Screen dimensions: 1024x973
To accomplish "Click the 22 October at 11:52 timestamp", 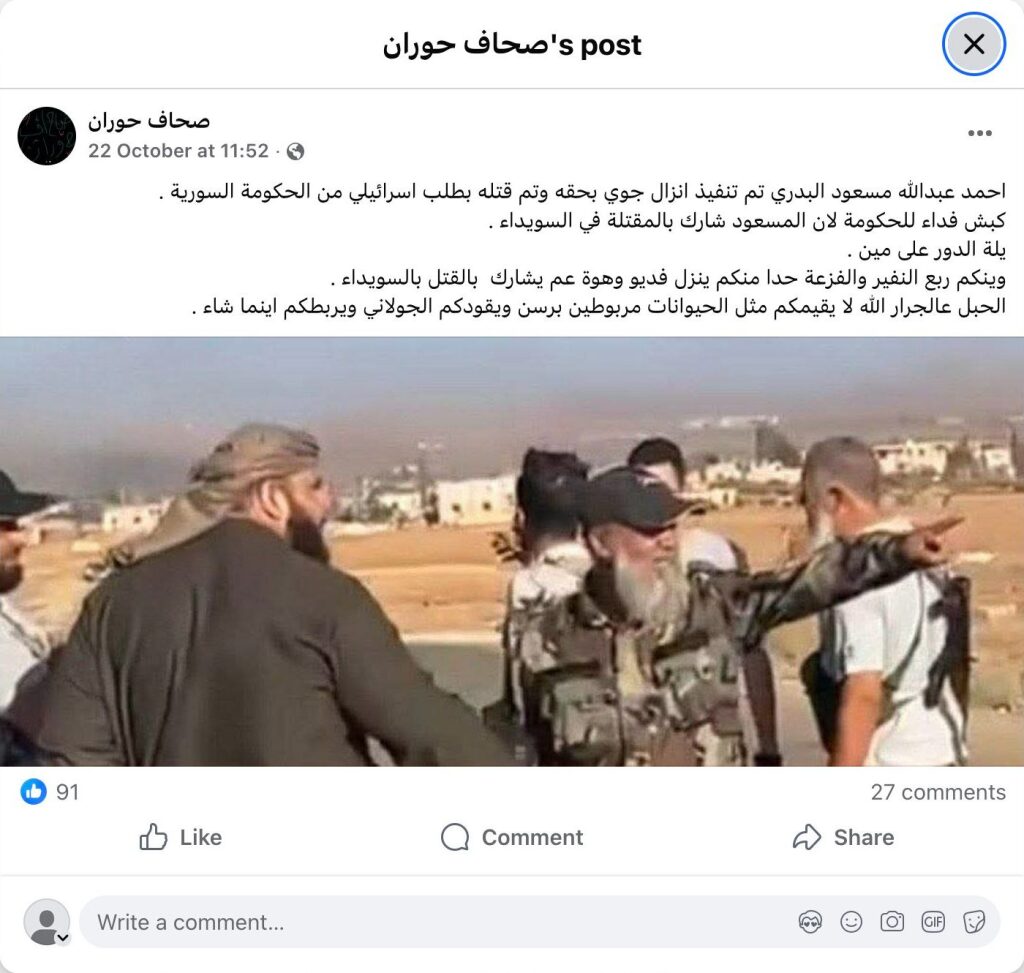I will click(x=178, y=151).
